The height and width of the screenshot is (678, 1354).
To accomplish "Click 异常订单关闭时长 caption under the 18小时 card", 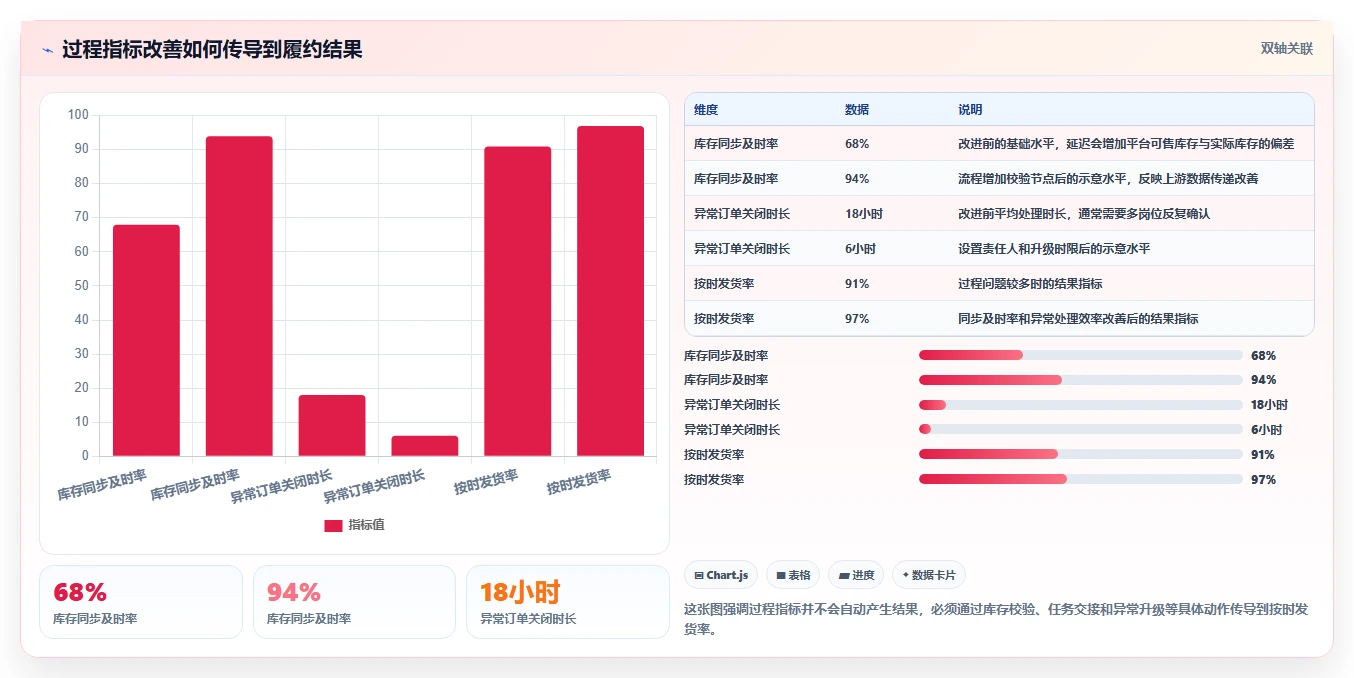I will tap(528, 619).
